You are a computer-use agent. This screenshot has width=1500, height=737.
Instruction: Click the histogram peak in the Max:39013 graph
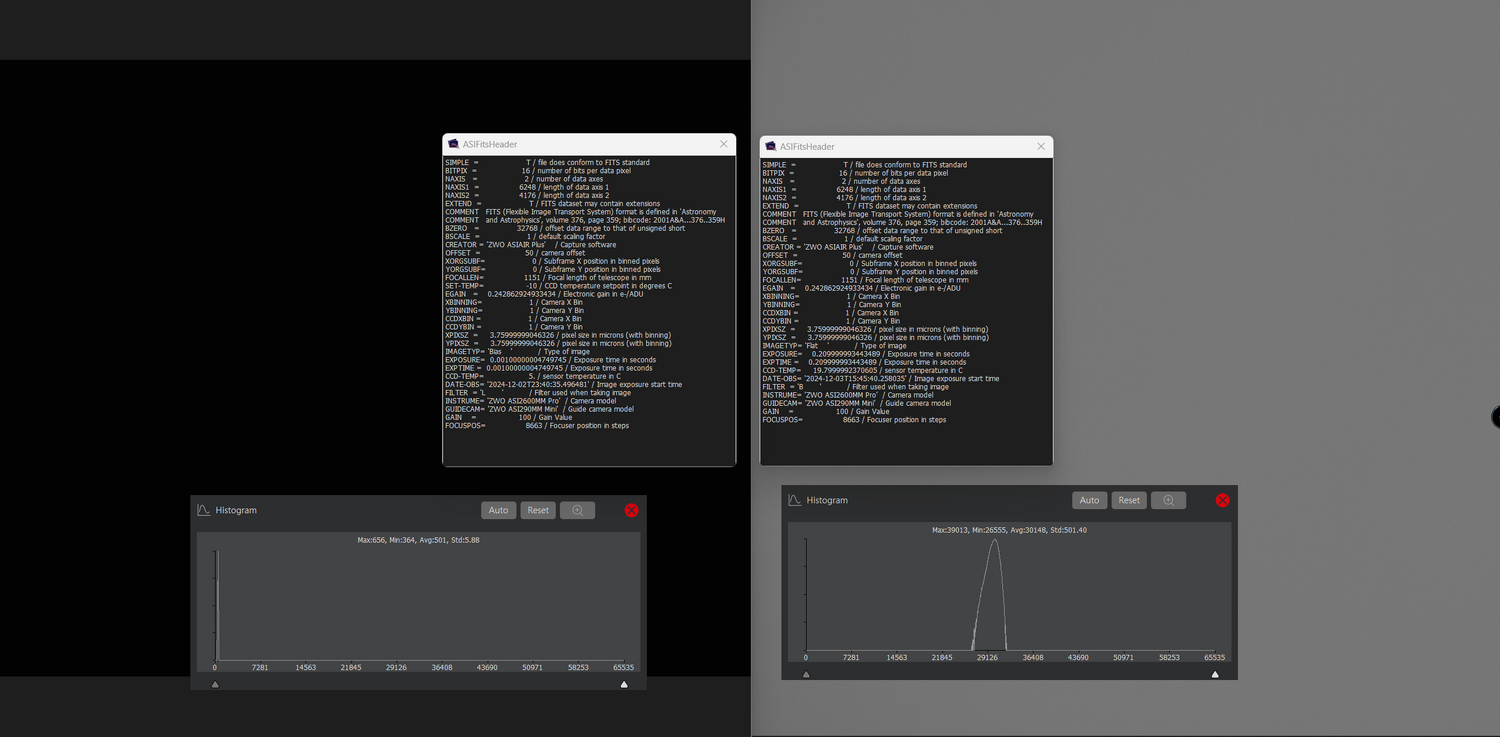(x=993, y=542)
